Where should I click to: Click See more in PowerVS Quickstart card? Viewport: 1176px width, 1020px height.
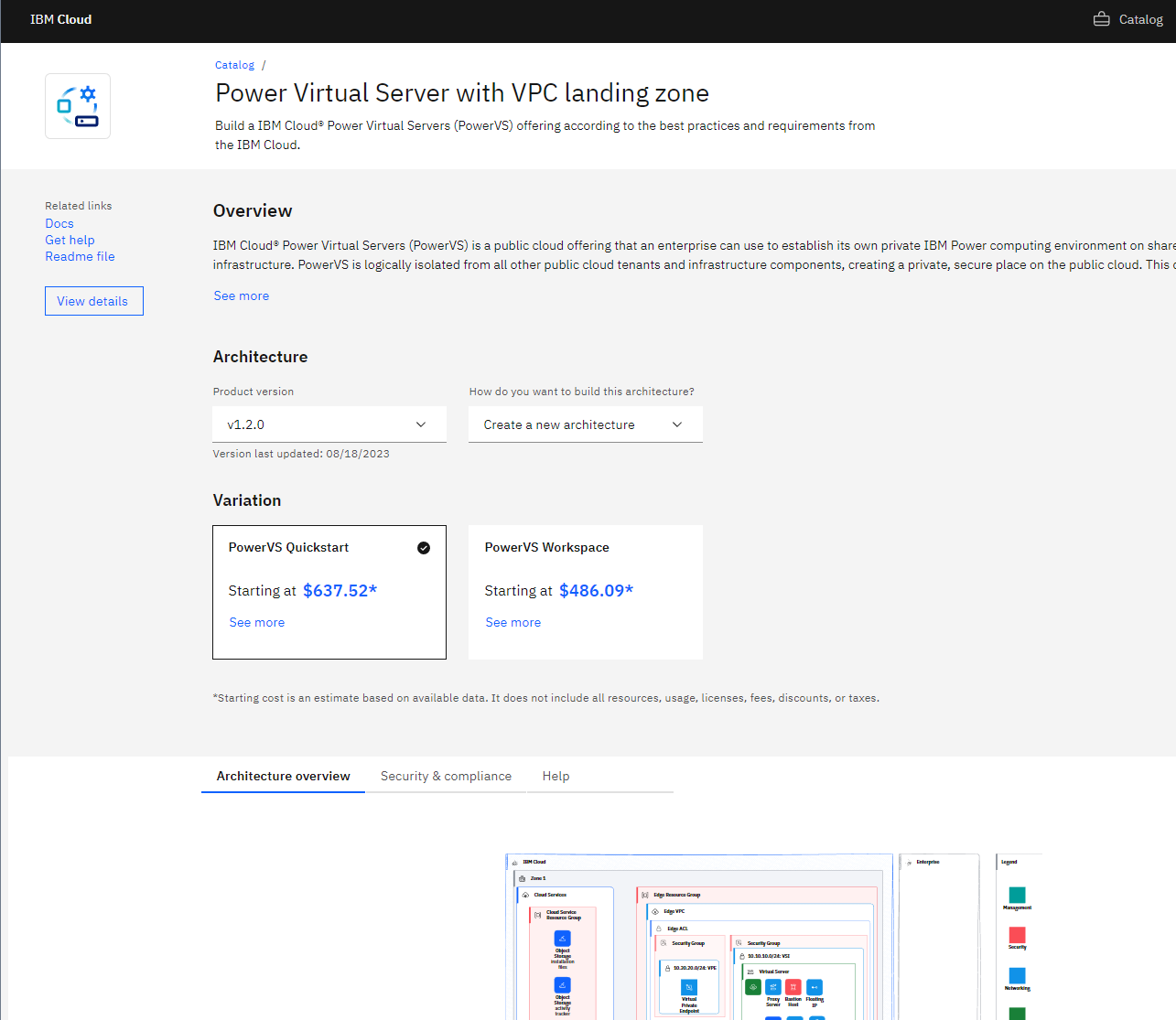pos(257,622)
